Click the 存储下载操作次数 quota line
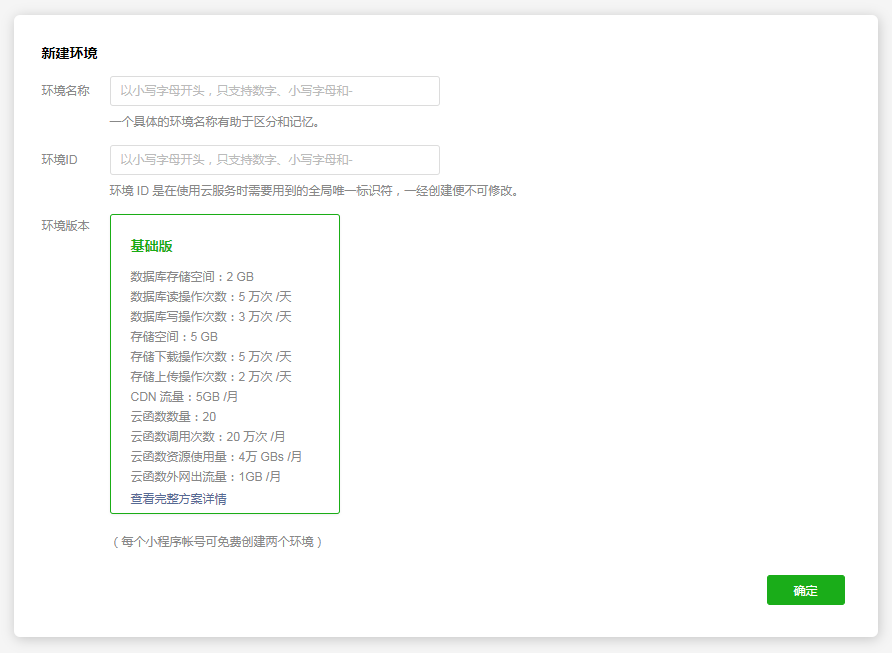The width and height of the screenshot is (892, 653). [x=210, y=357]
